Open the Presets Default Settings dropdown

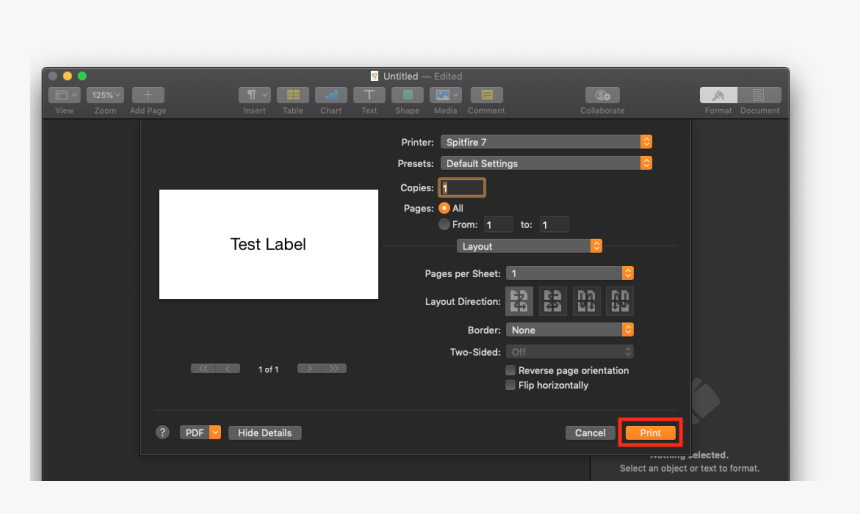pyautogui.click(x=546, y=163)
